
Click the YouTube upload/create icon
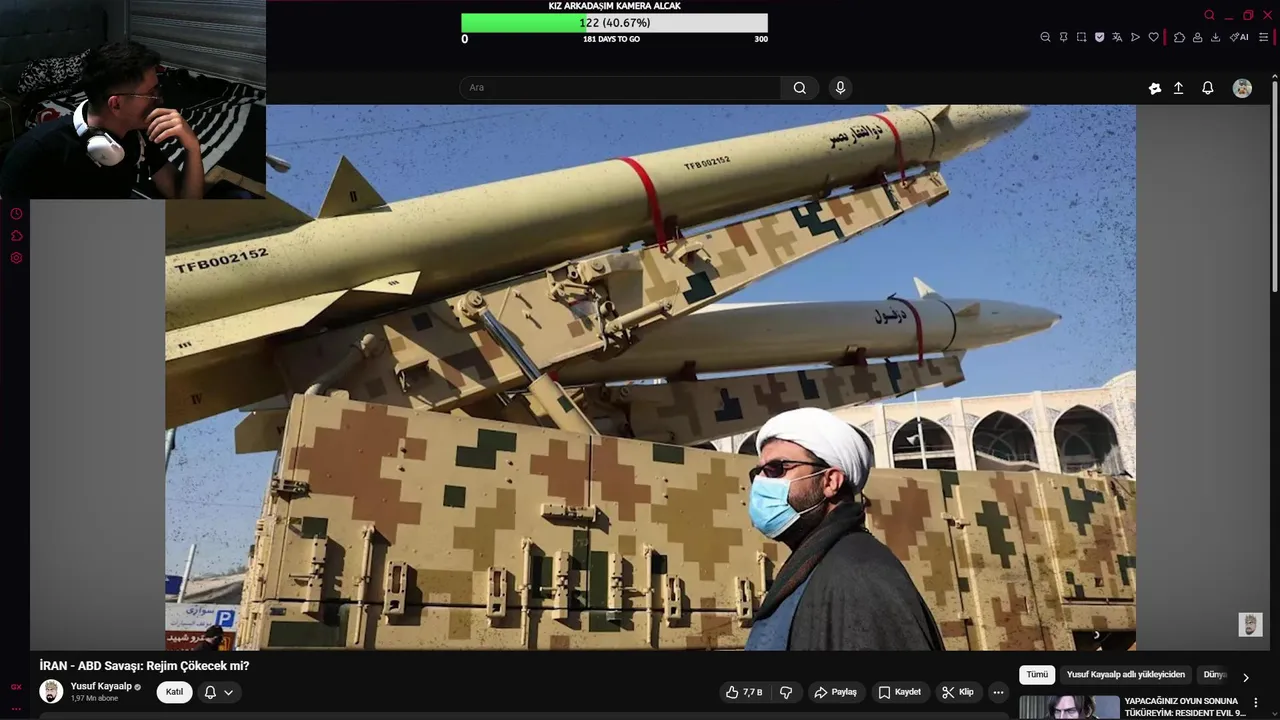click(x=1179, y=88)
